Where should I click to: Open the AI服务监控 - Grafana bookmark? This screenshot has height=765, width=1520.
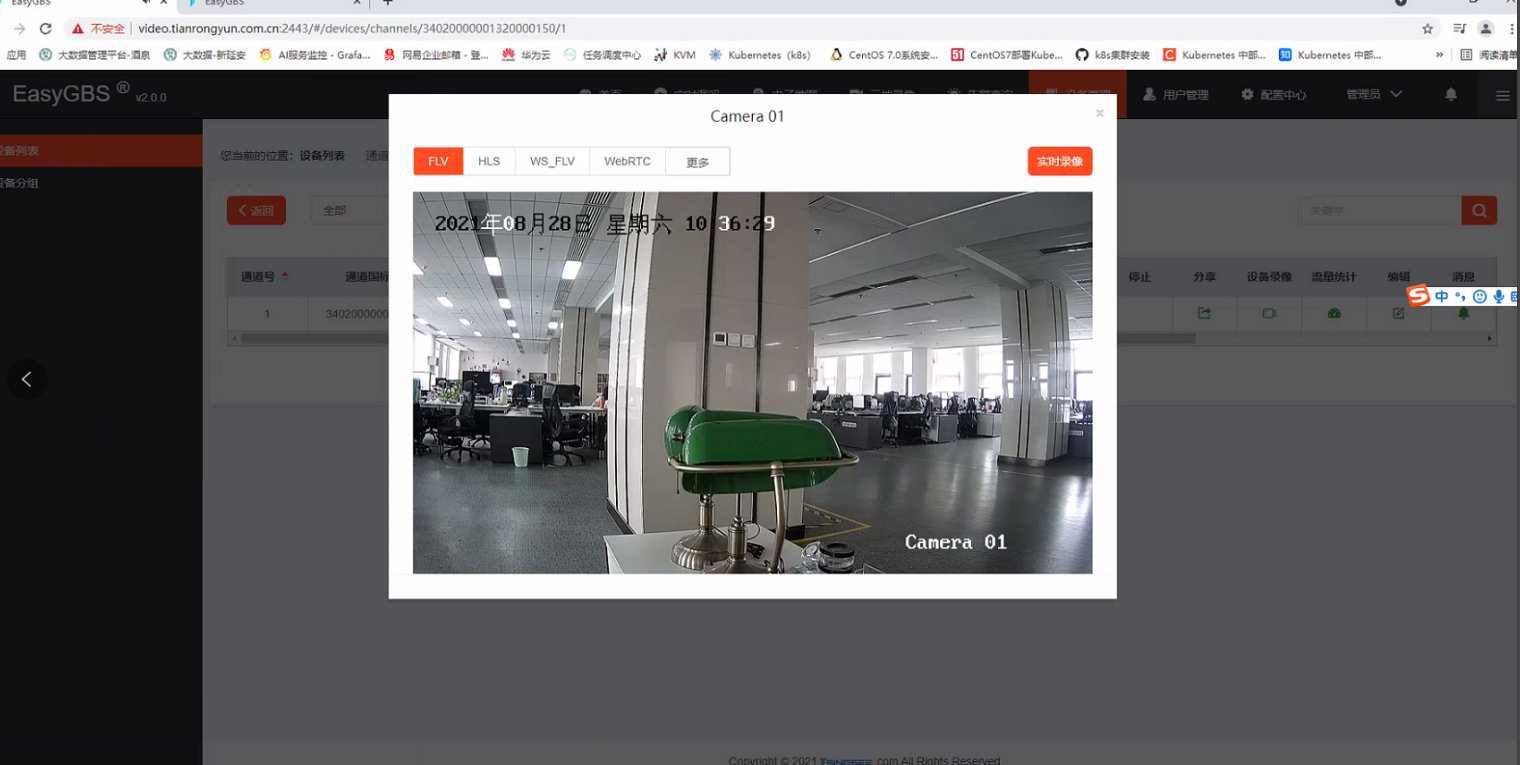tap(315, 55)
